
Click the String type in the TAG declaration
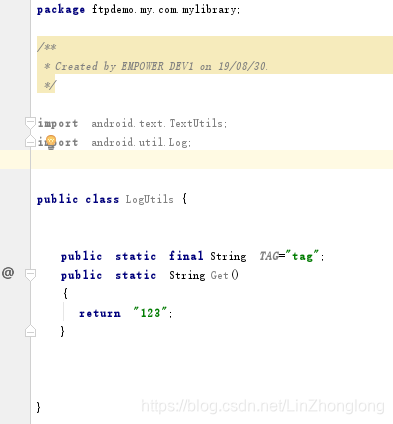click(x=228, y=256)
